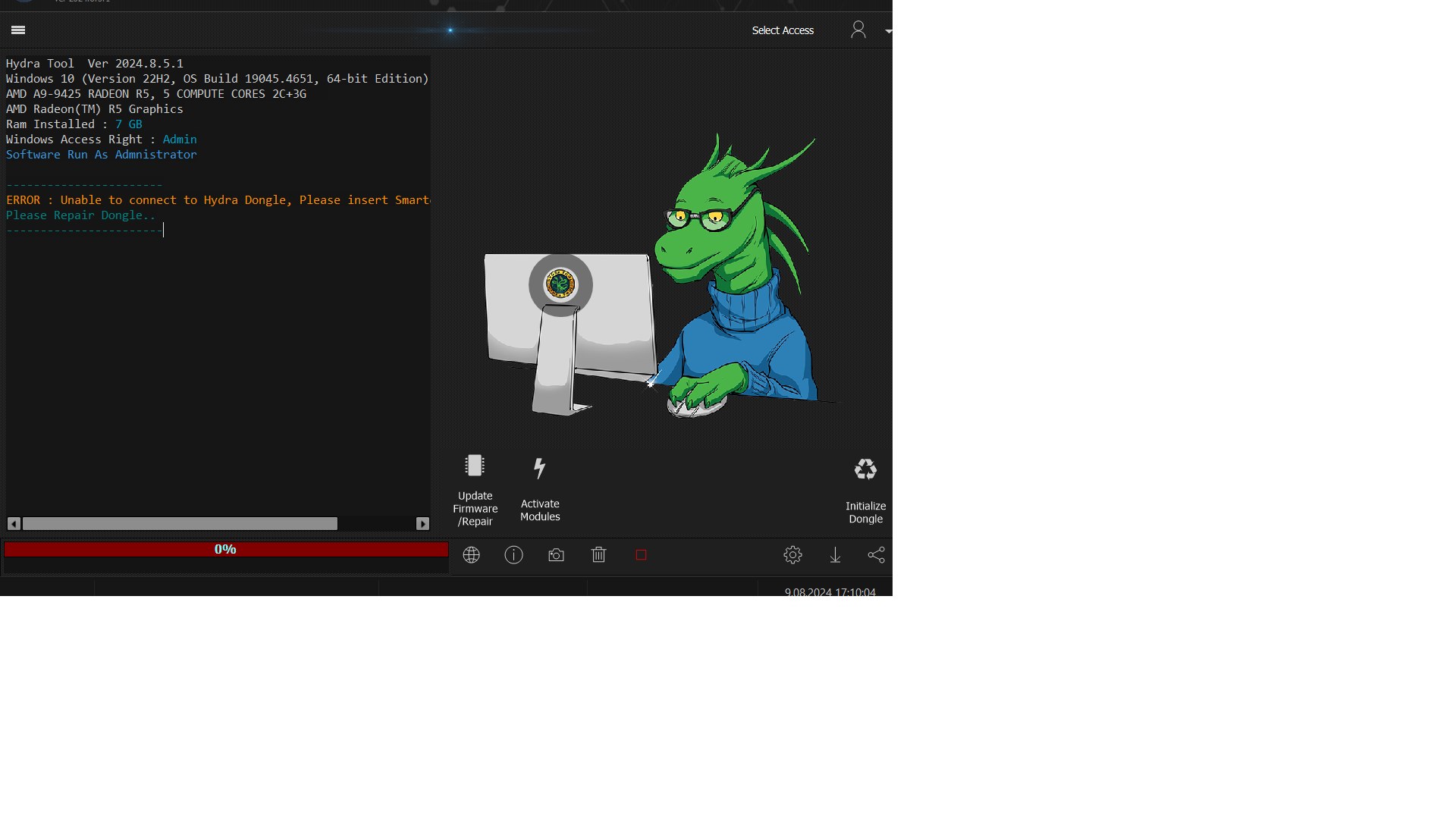Click the Windows Access Right Admin line
This screenshot has width=1456, height=819.
[102, 140]
